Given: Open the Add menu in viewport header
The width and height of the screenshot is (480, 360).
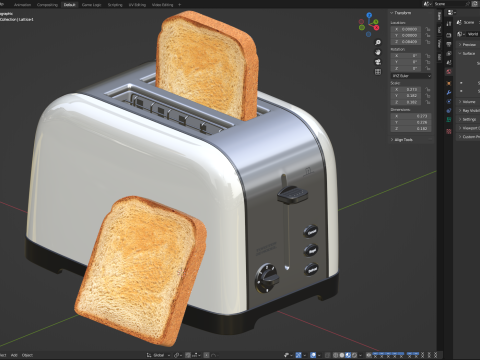Looking at the screenshot, I should pos(14,355).
